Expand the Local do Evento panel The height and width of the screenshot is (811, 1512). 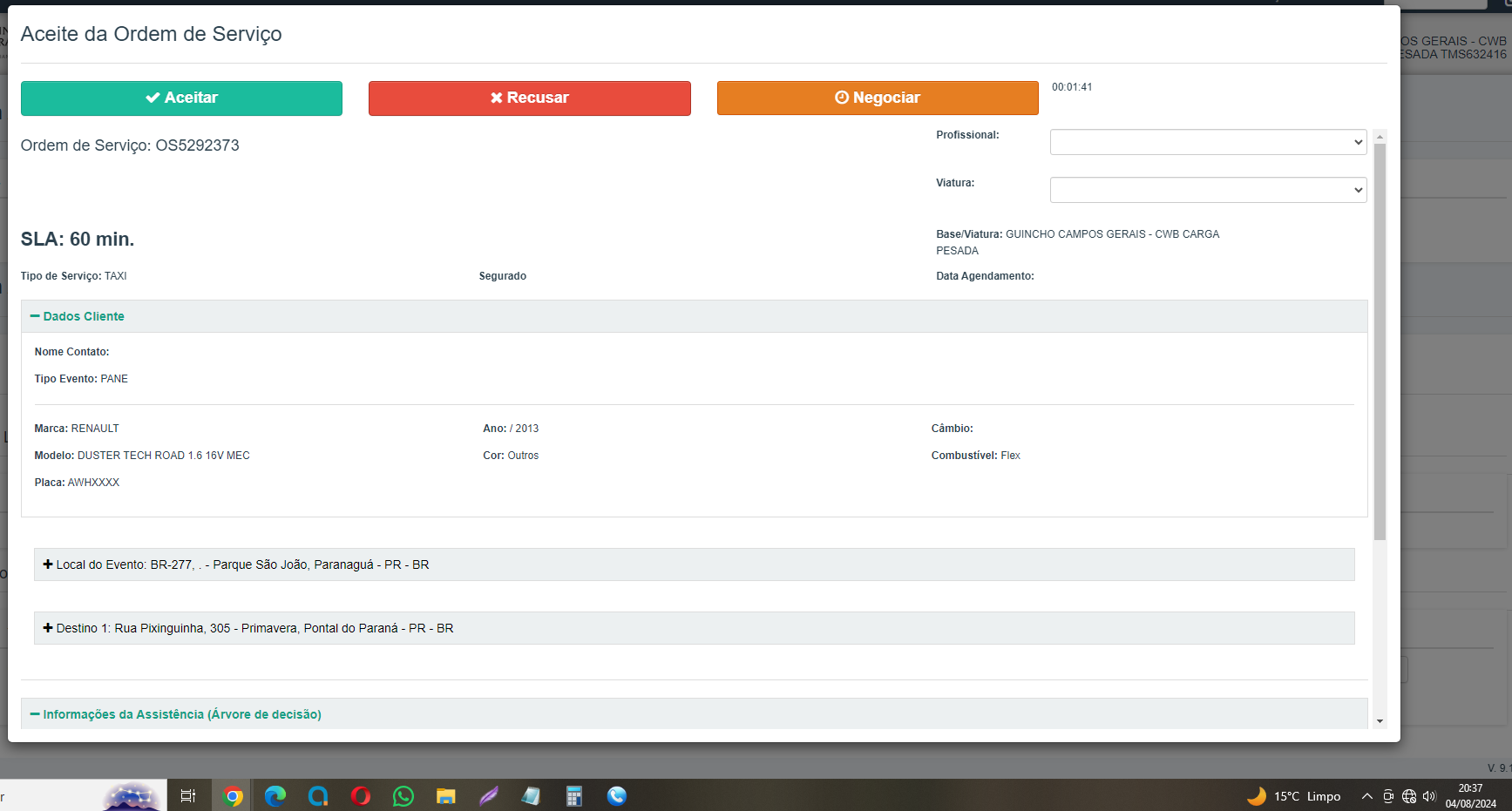pos(694,564)
